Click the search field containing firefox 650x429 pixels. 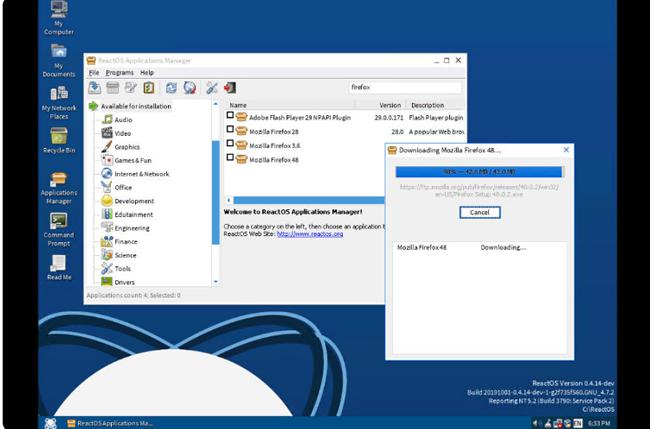(404, 88)
